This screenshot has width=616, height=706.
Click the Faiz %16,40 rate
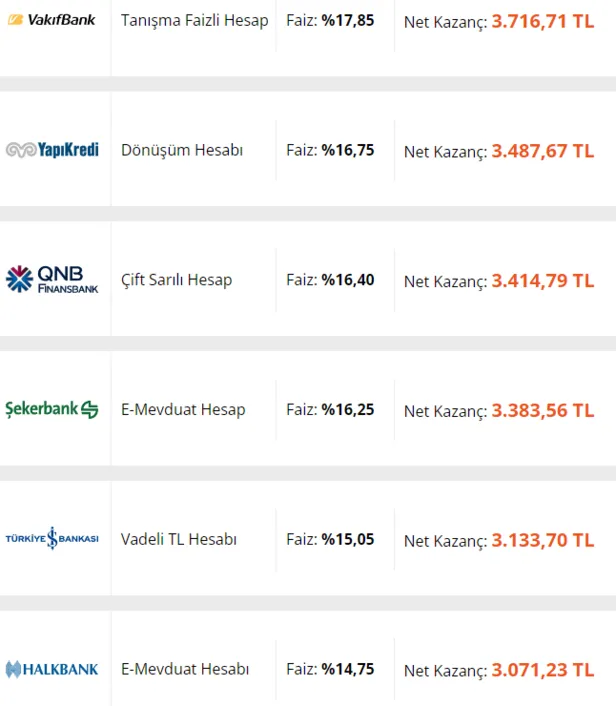click(x=330, y=280)
